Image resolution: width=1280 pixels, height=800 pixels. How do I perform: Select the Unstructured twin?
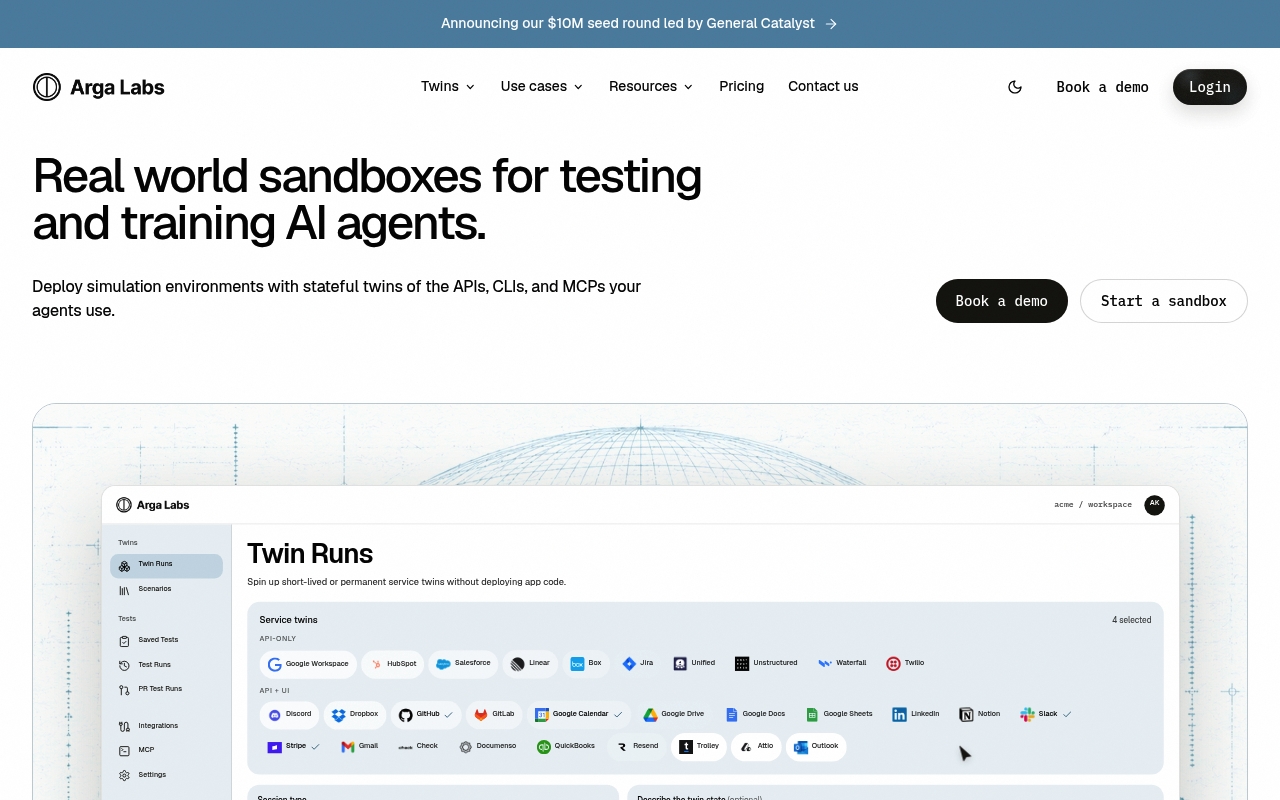click(x=766, y=664)
